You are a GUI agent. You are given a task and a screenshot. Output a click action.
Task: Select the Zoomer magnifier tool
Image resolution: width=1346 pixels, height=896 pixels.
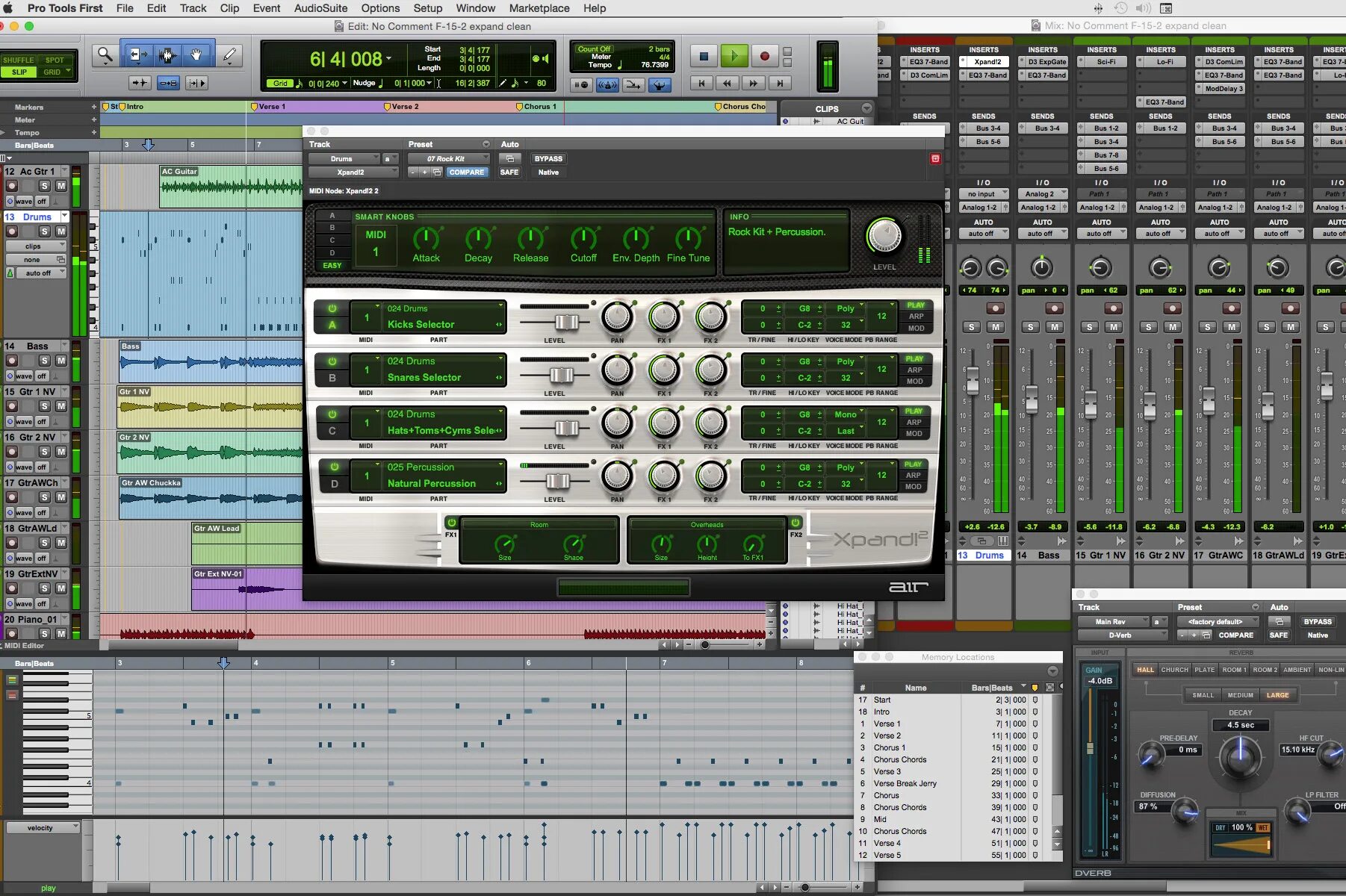point(105,55)
